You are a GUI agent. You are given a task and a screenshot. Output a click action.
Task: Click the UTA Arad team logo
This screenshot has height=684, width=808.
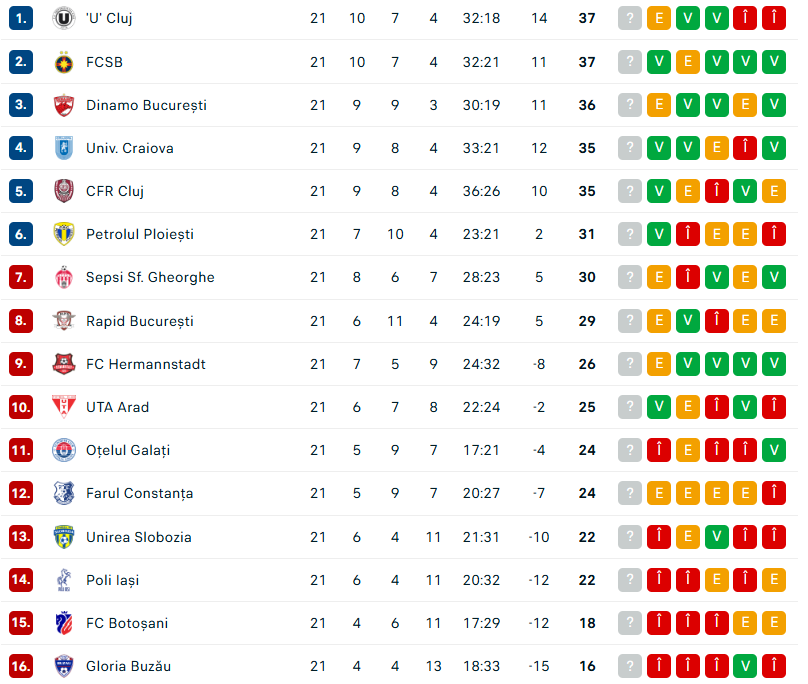(64, 407)
